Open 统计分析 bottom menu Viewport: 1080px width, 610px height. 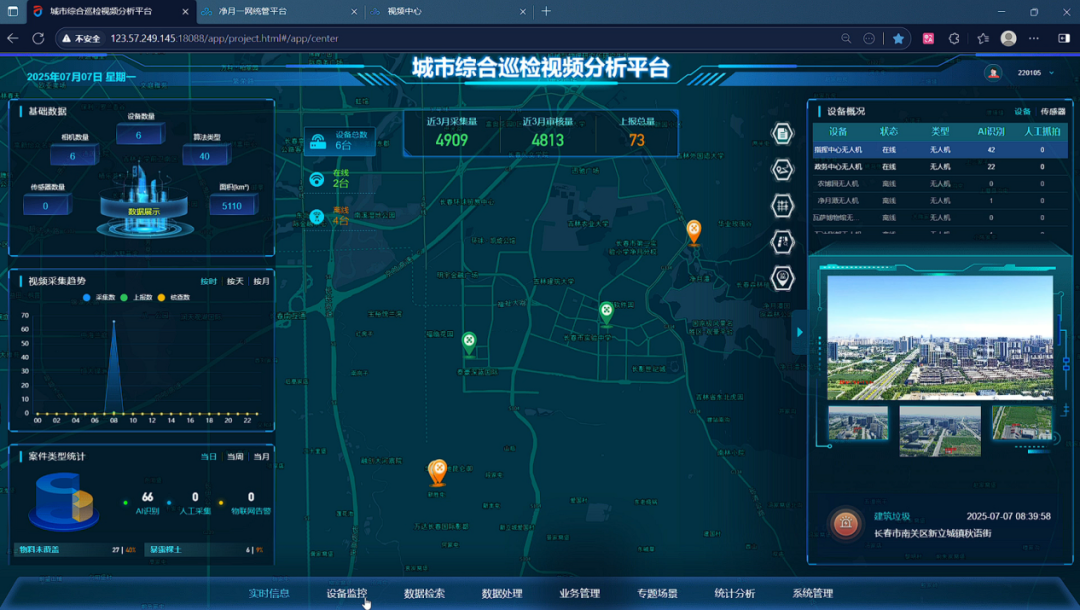735,593
